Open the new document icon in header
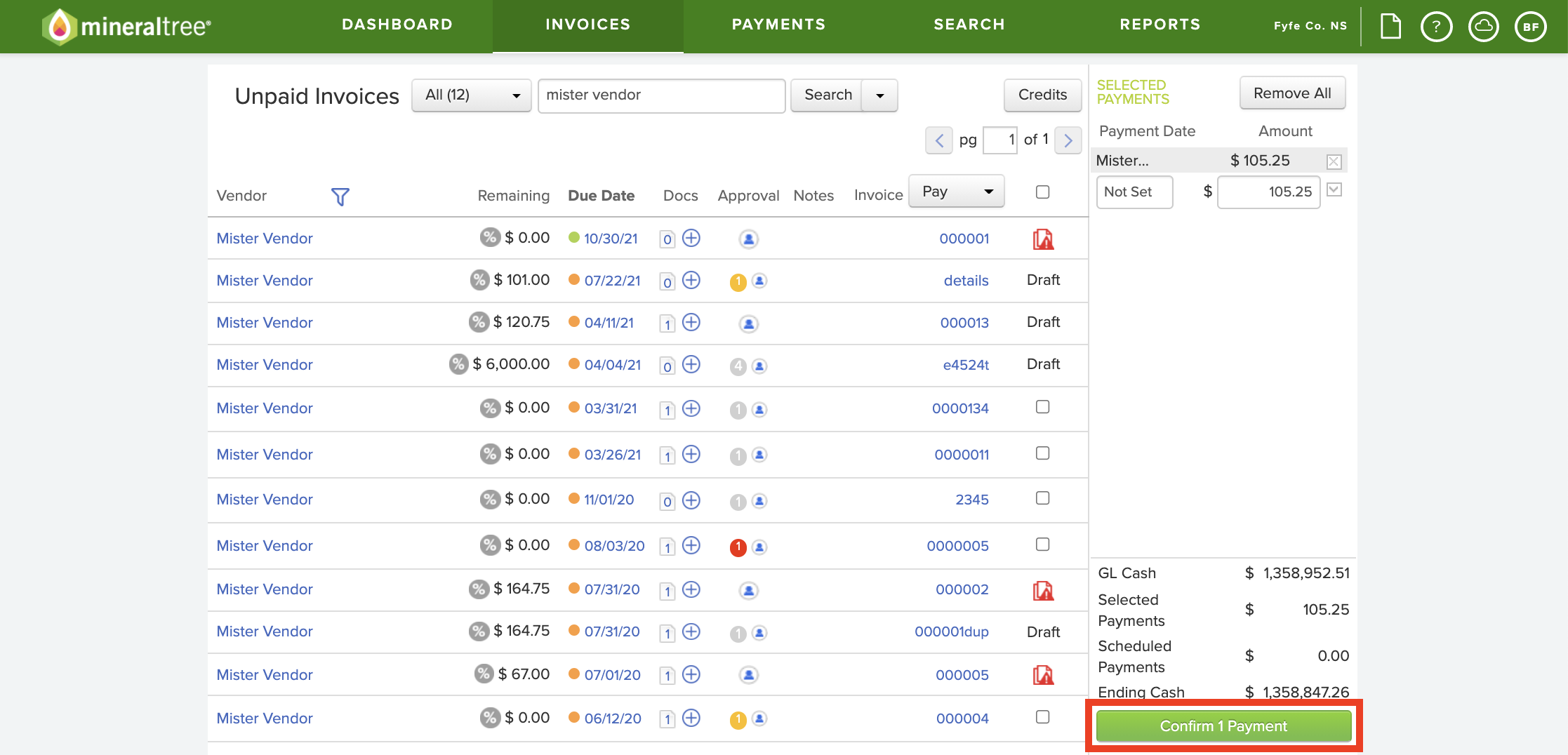Image resolution: width=1568 pixels, height=755 pixels. 1390,27
